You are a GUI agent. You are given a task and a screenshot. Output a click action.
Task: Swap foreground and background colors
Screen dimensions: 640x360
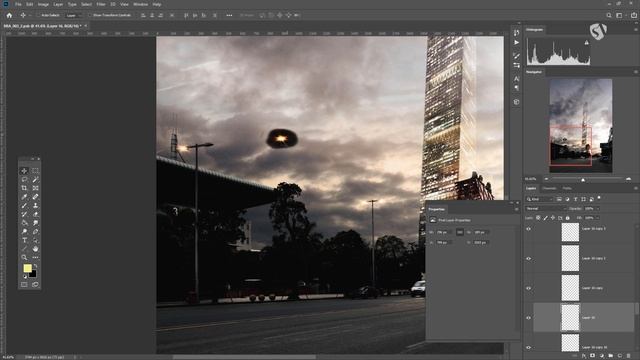(35, 266)
